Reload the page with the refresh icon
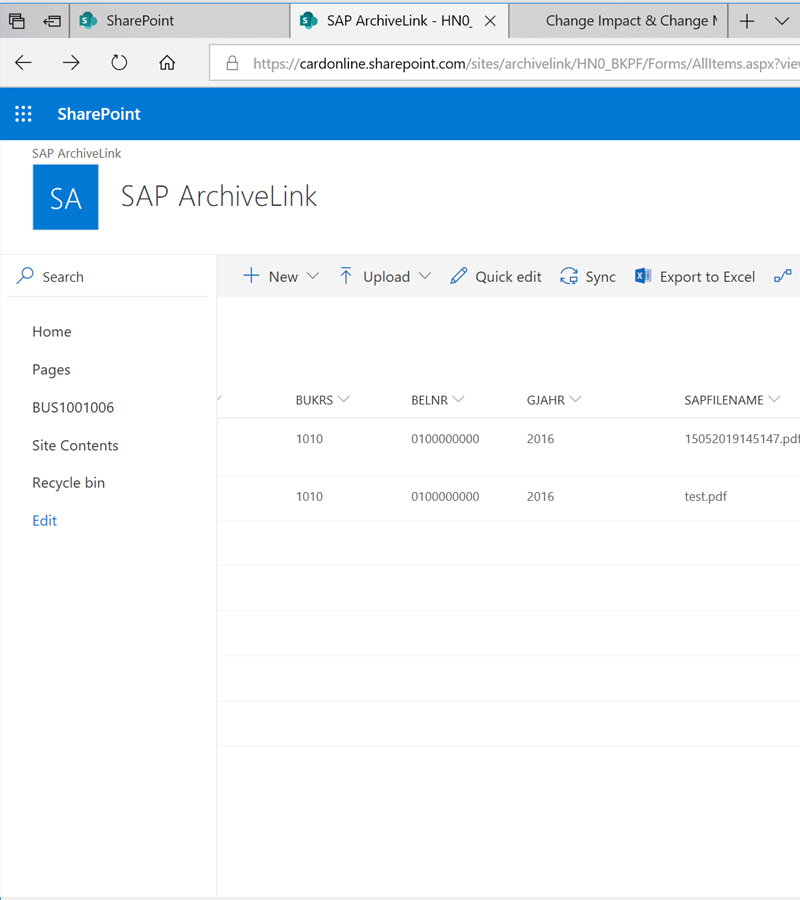The height and width of the screenshot is (900, 800). [x=119, y=63]
